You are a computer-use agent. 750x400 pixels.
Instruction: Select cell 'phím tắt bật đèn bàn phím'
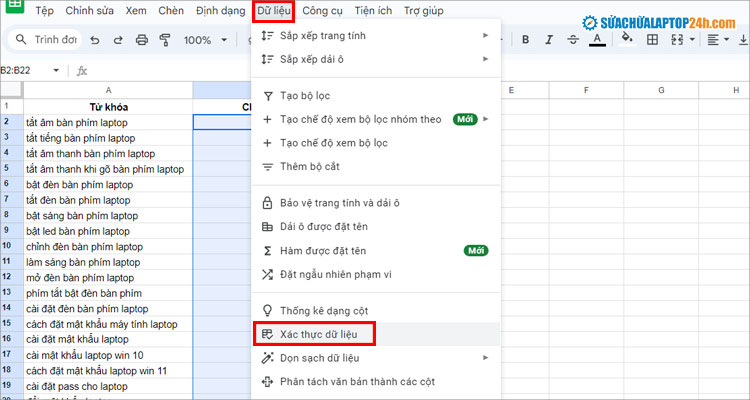pyautogui.click(x=108, y=293)
